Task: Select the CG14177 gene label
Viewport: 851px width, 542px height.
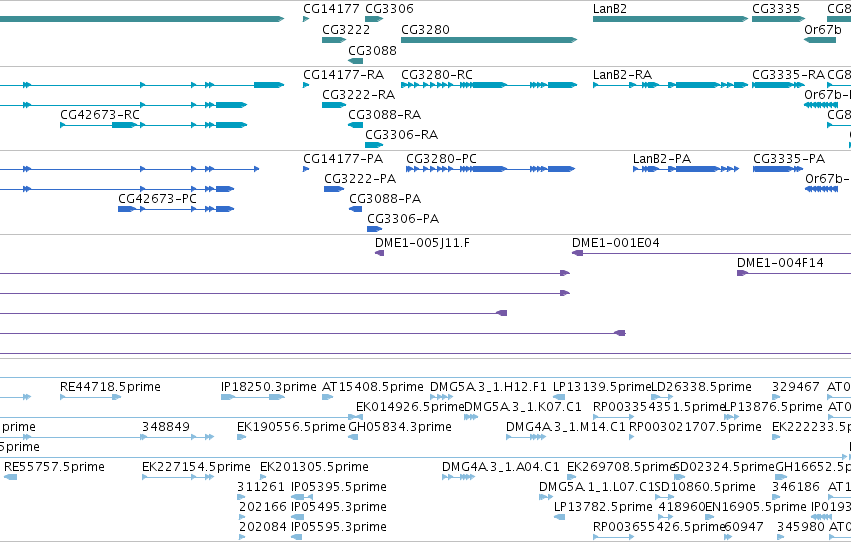Action: click(x=331, y=9)
